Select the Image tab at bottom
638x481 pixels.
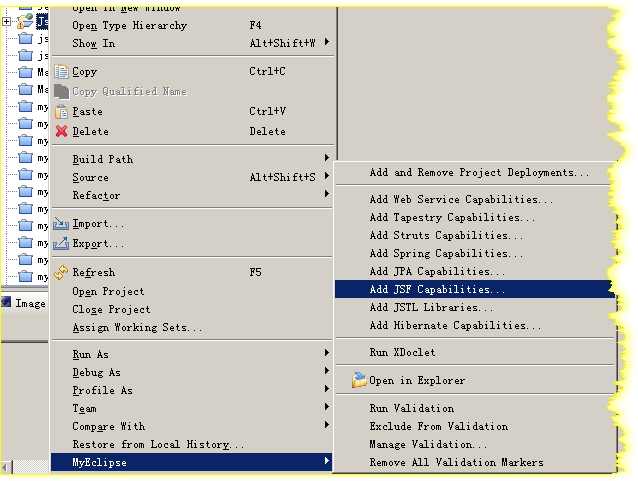pyautogui.click(x=24, y=303)
